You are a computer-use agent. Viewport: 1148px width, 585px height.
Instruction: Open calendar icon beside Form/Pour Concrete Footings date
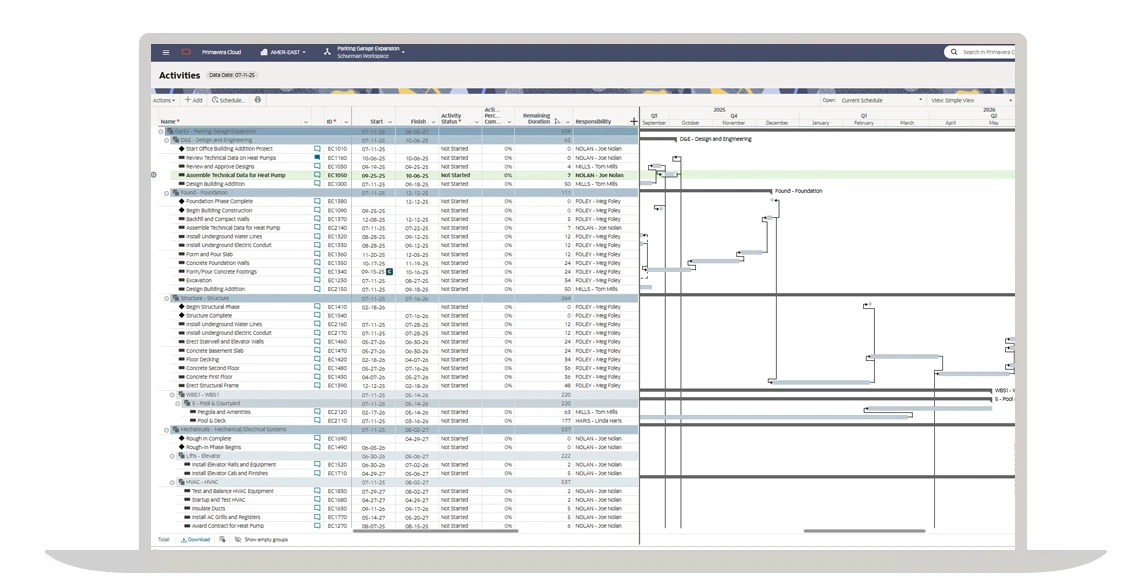(x=389, y=271)
